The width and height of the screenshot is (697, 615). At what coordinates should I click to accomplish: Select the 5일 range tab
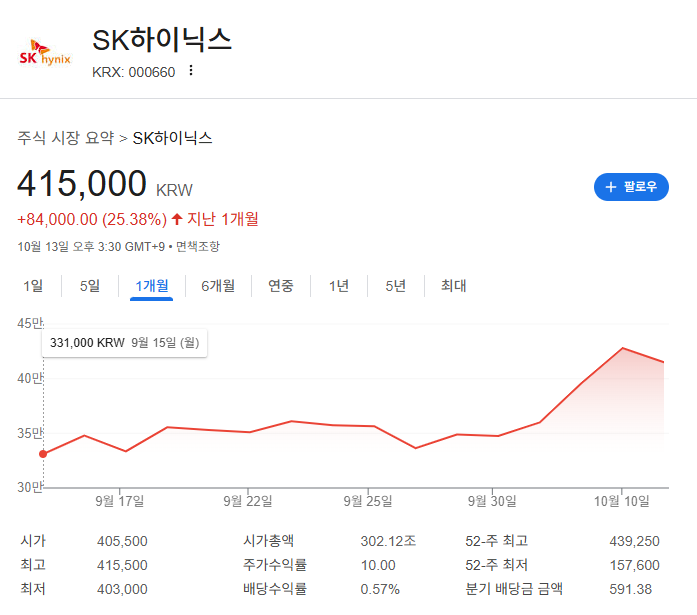tap(90, 286)
